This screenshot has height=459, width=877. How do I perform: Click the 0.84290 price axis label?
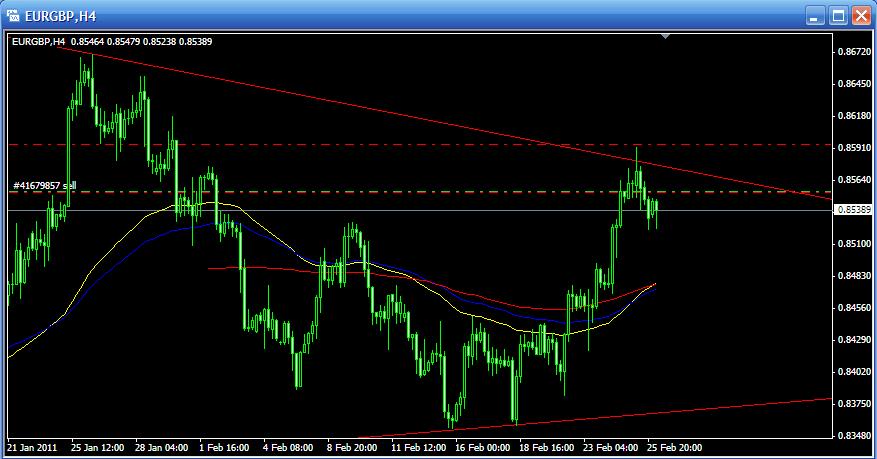(853, 340)
